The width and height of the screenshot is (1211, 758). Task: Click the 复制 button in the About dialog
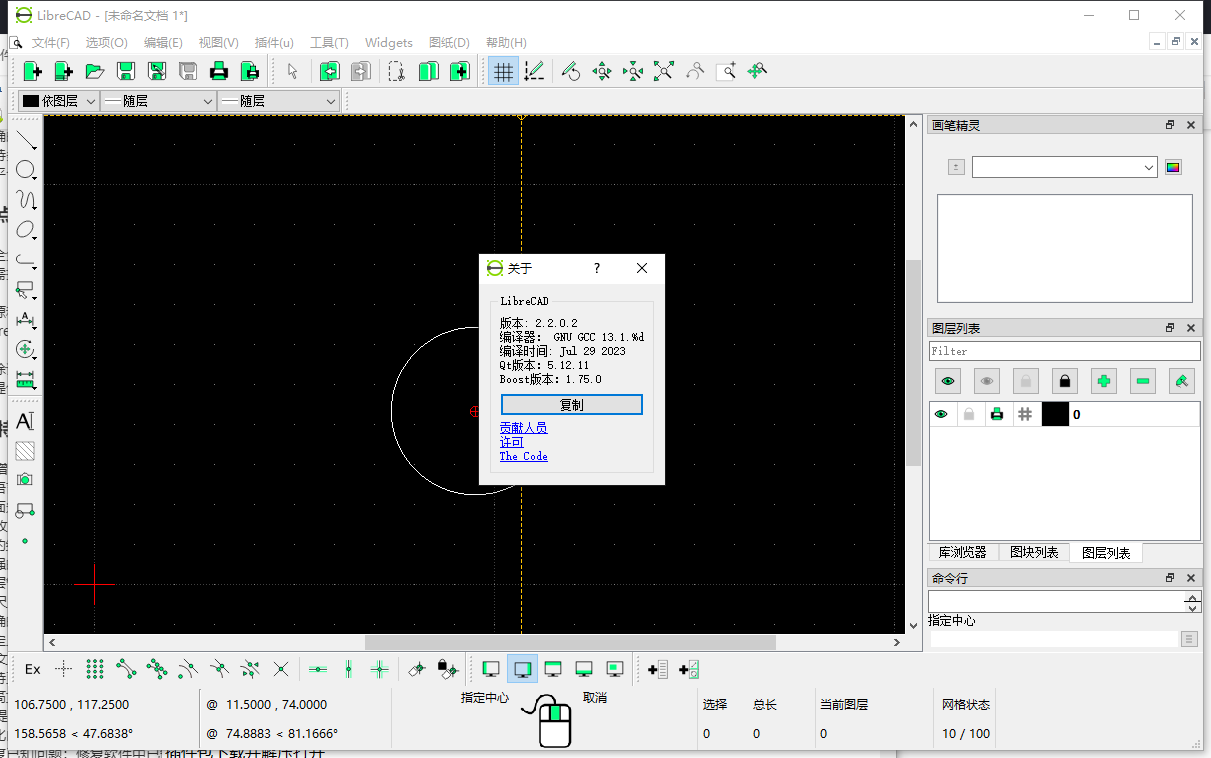pos(571,404)
